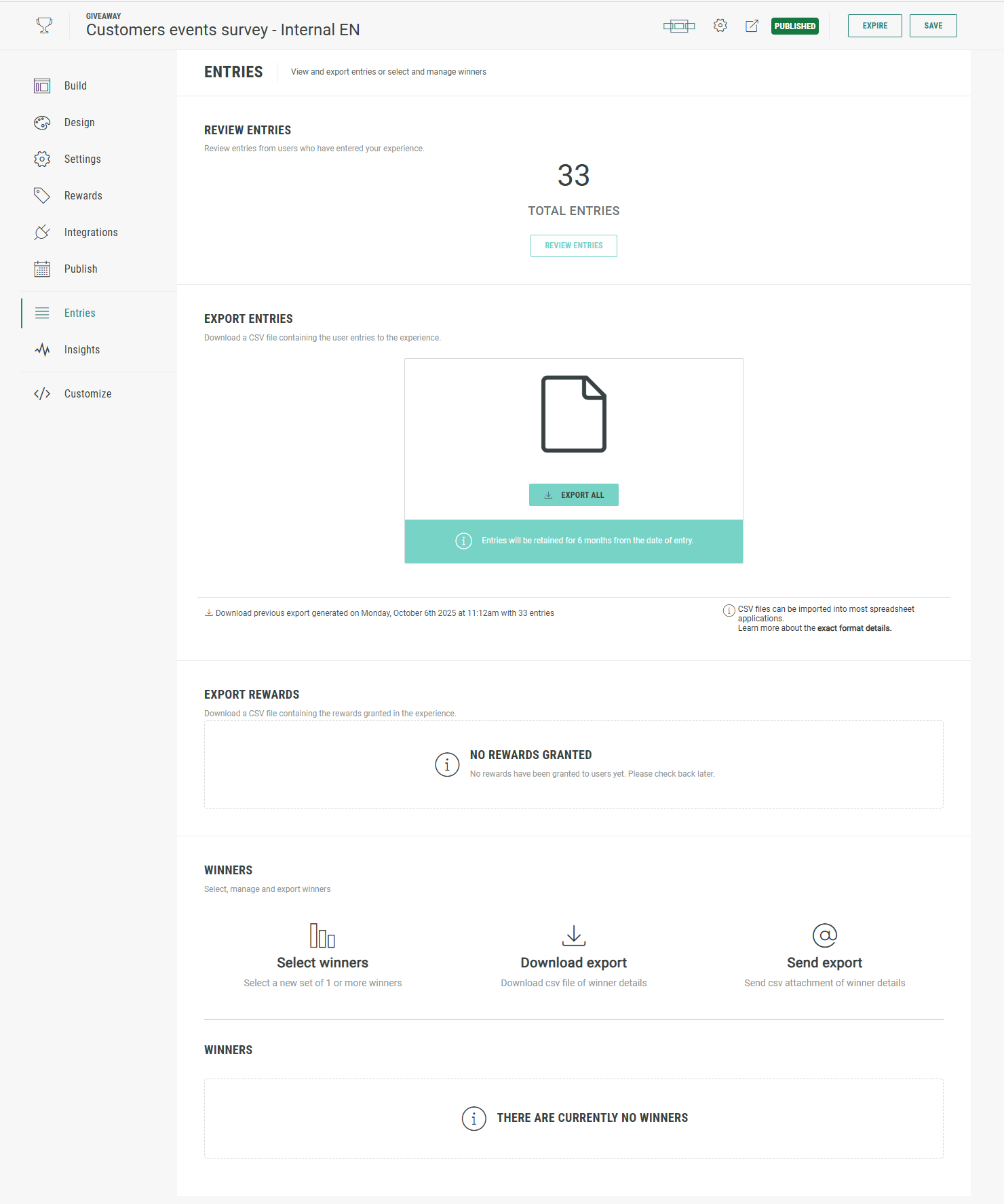The height and width of the screenshot is (1204, 1004).
Task: Open Integrations in the sidebar
Action: pyautogui.click(x=91, y=233)
